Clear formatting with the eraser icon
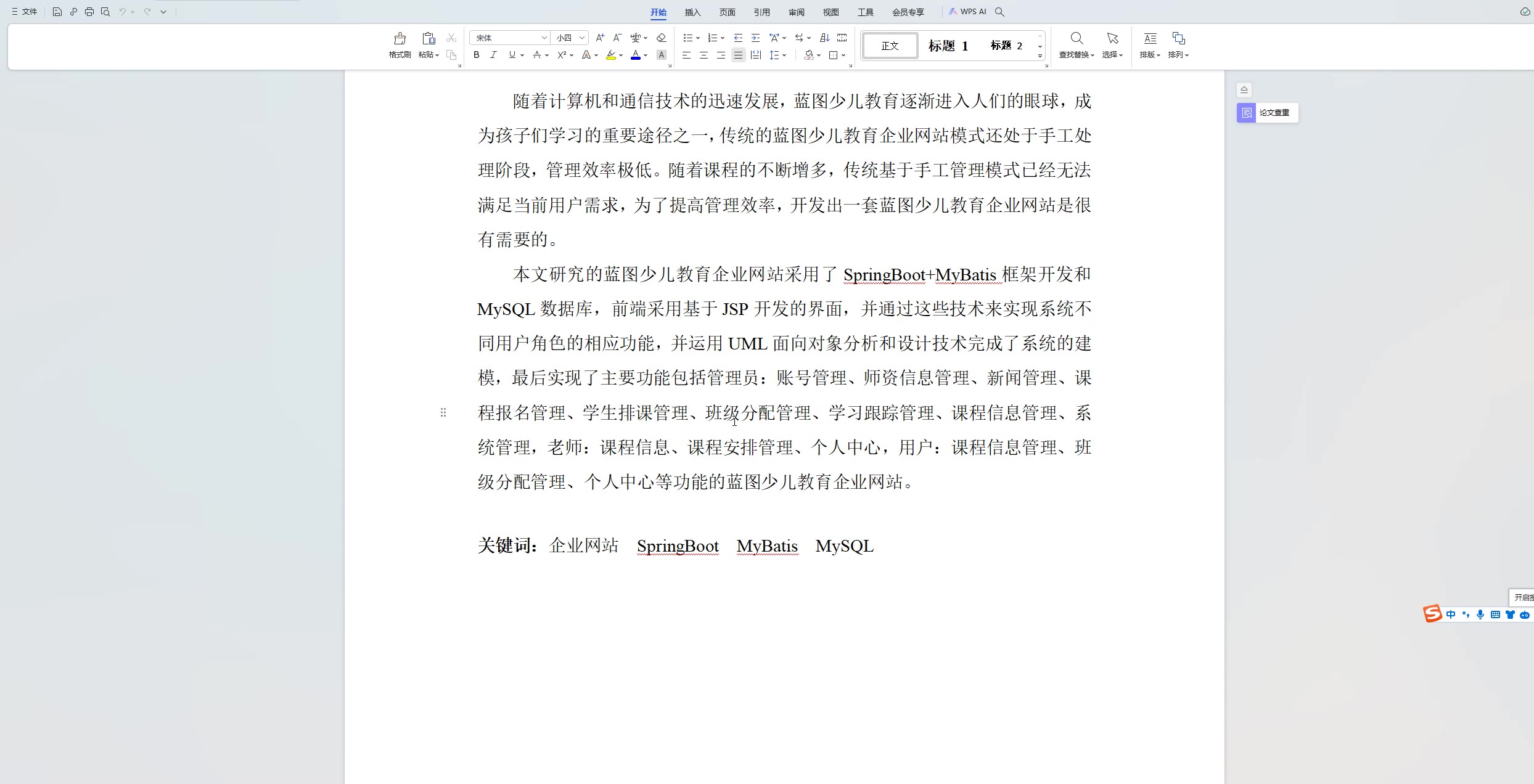The height and width of the screenshot is (784, 1534). tap(661, 38)
